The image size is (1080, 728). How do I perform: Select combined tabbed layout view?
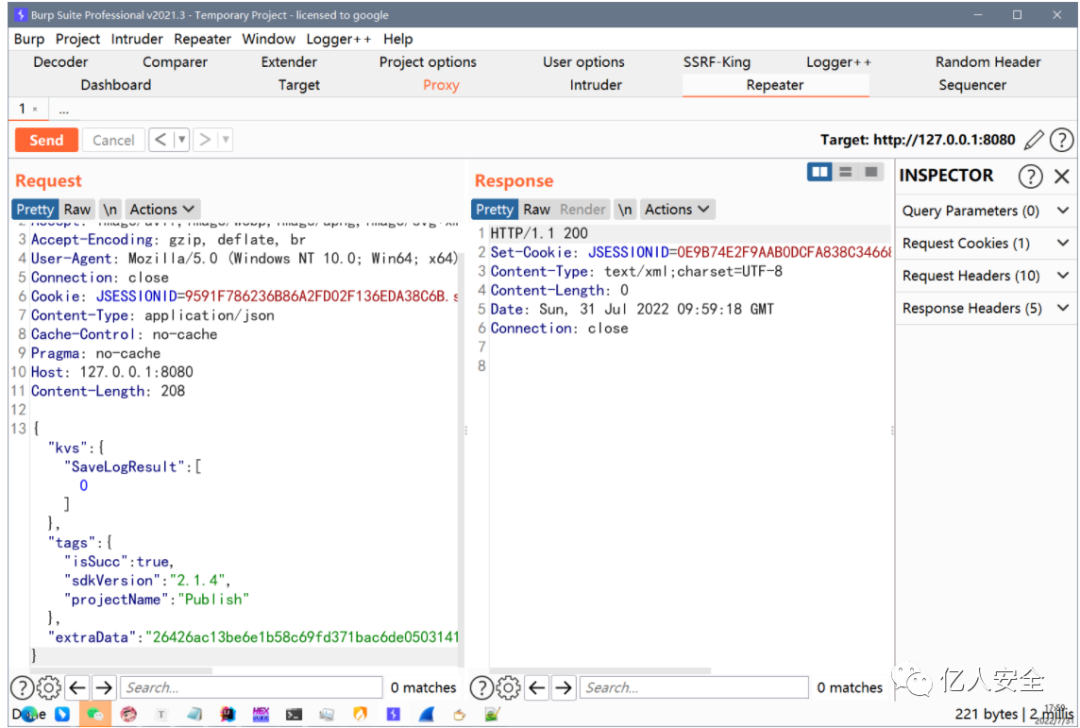coord(871,171)
